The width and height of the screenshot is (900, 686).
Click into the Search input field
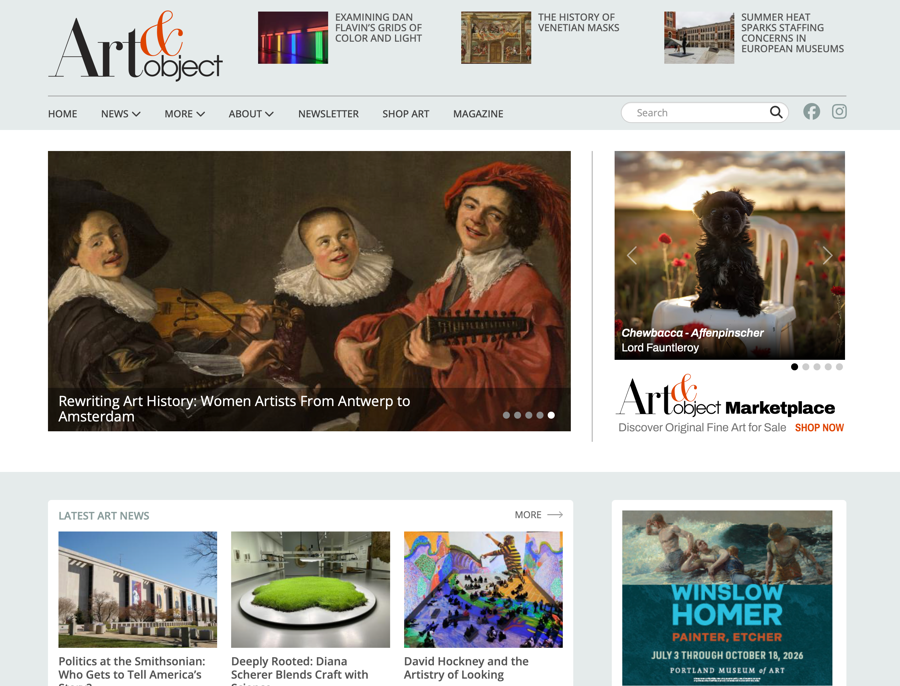pos(704,113)
